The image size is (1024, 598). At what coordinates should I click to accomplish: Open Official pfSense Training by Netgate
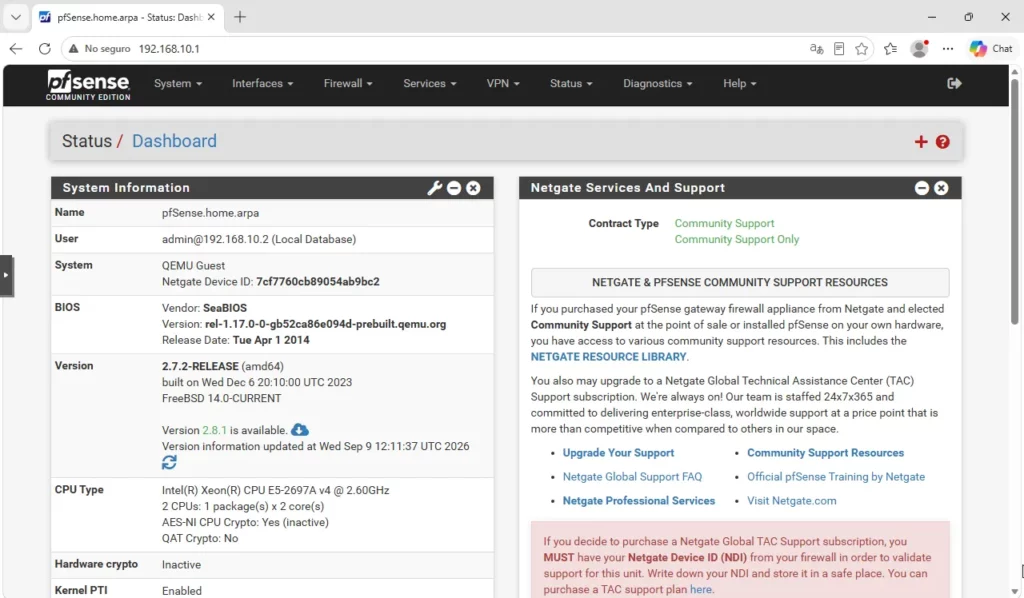(835, 477)
